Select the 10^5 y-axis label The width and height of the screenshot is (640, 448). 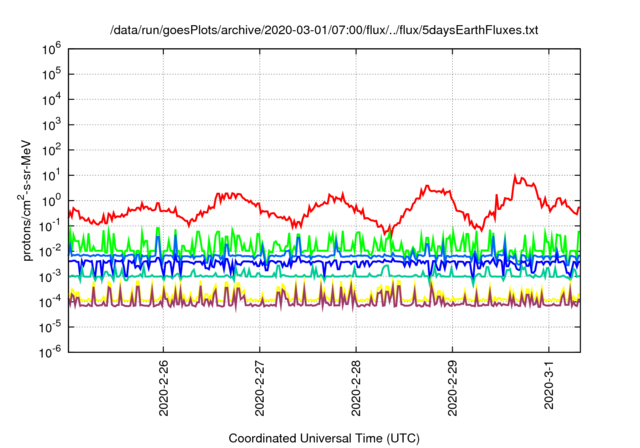point(51,75)
